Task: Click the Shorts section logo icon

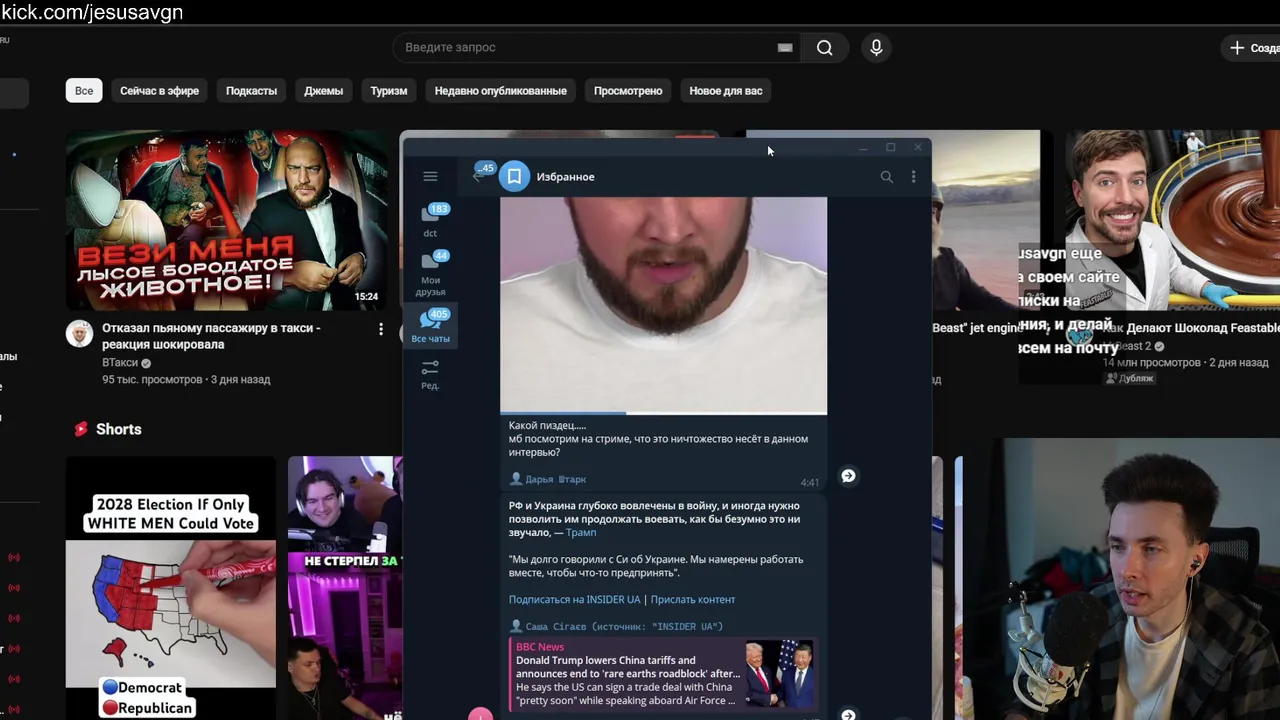Action: 81,429
